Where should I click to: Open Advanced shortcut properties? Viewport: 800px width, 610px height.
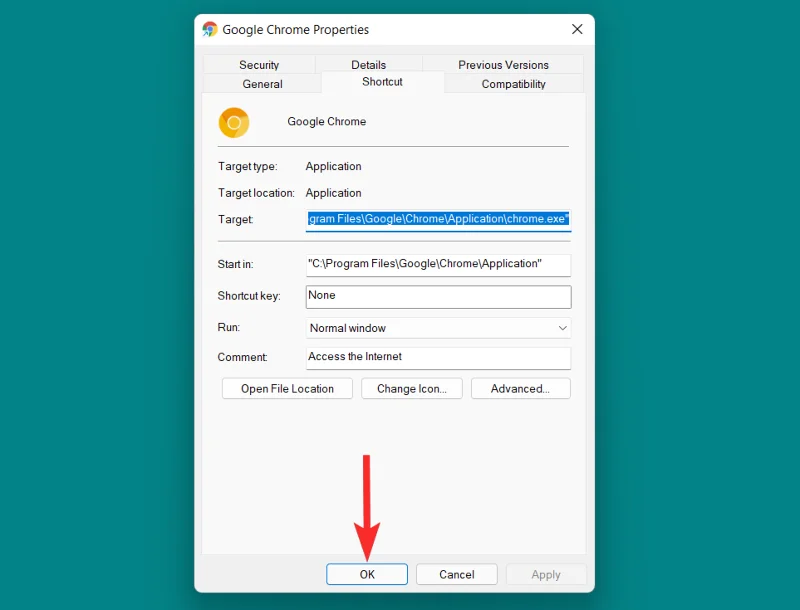520,388
